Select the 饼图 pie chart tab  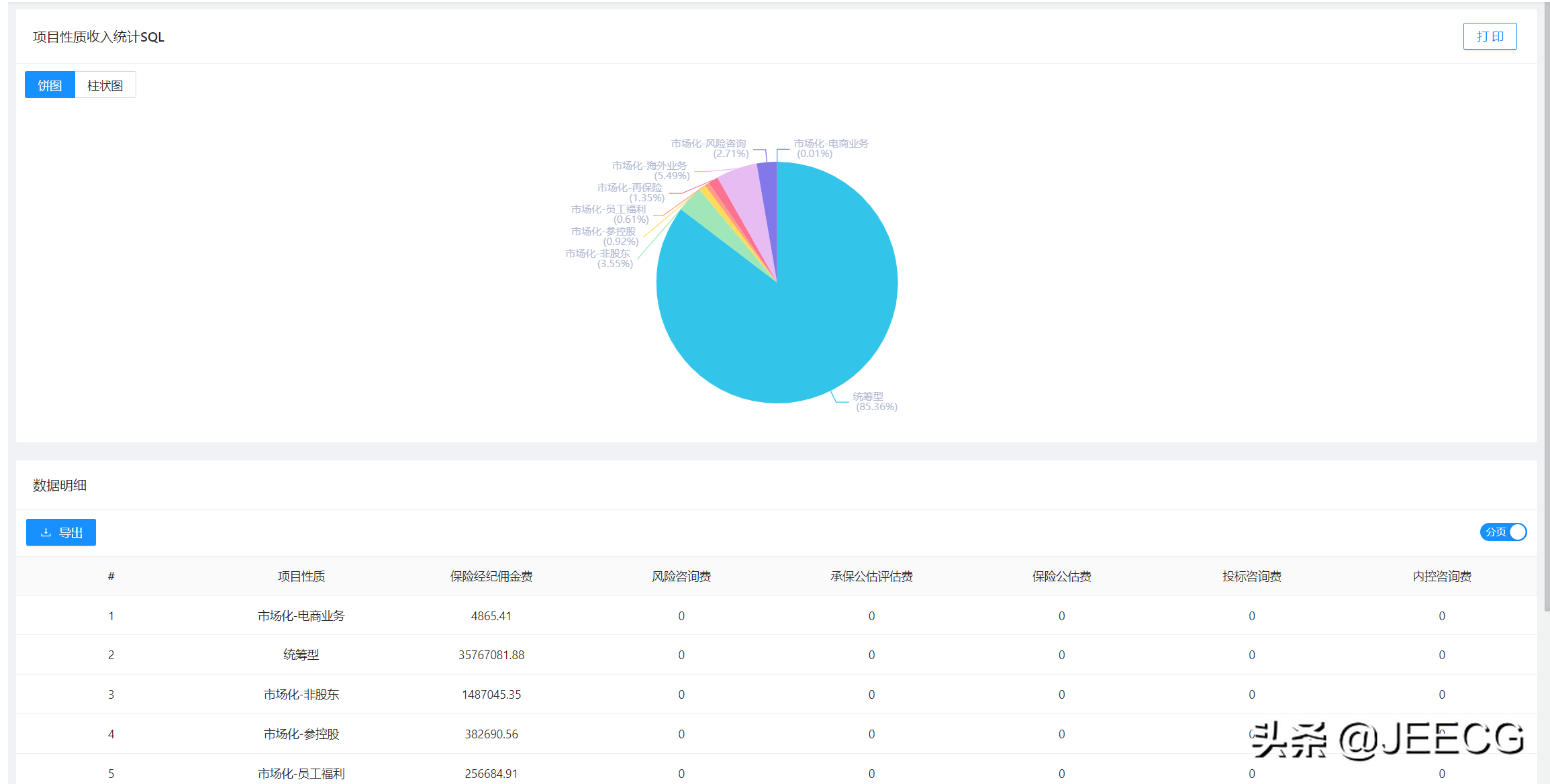50,85
